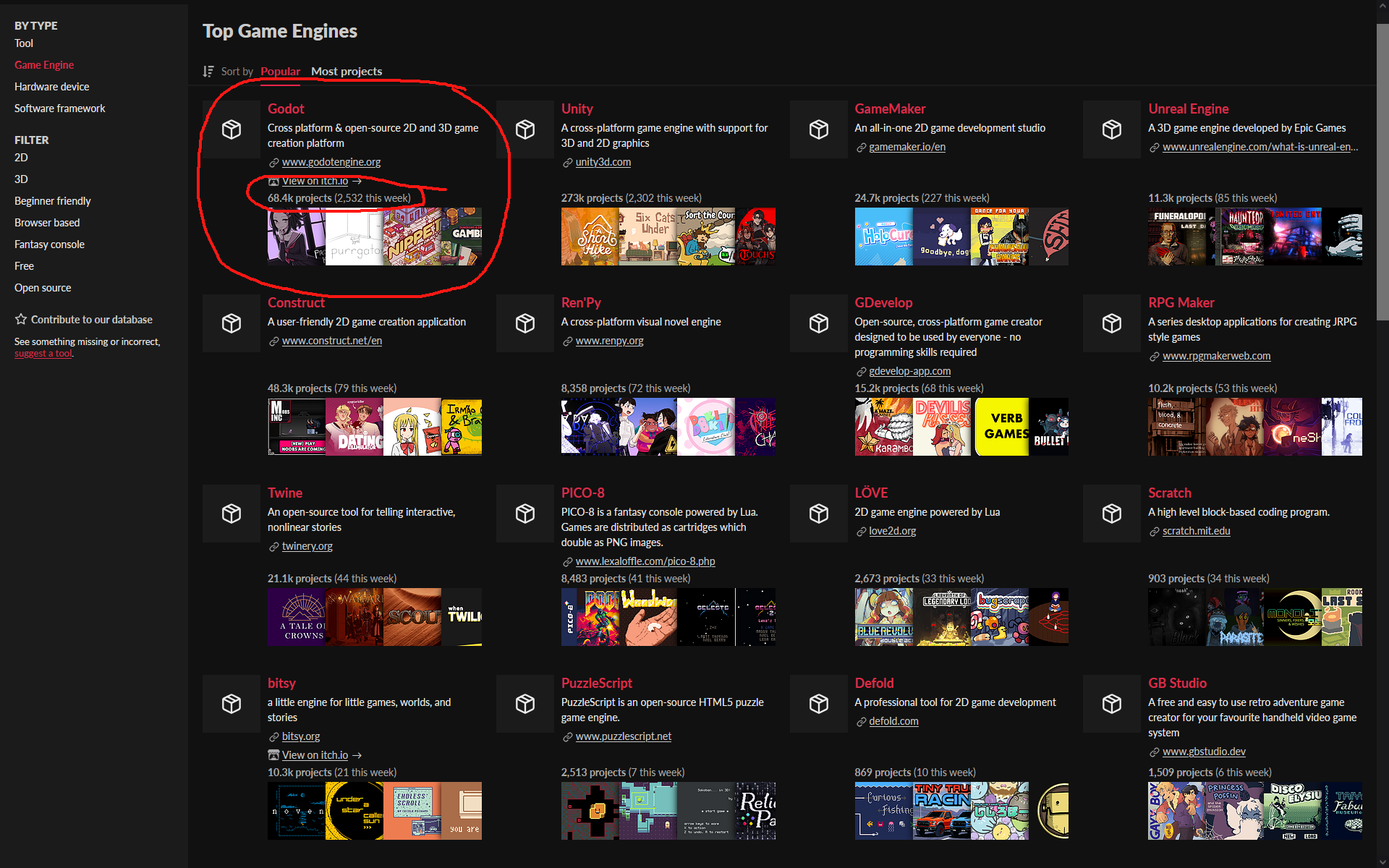The height and width of the screenshot is (868, 1389).
Task: Click the storefront icon beside bitsy's View on itch.io
Action: click(273, 755)
